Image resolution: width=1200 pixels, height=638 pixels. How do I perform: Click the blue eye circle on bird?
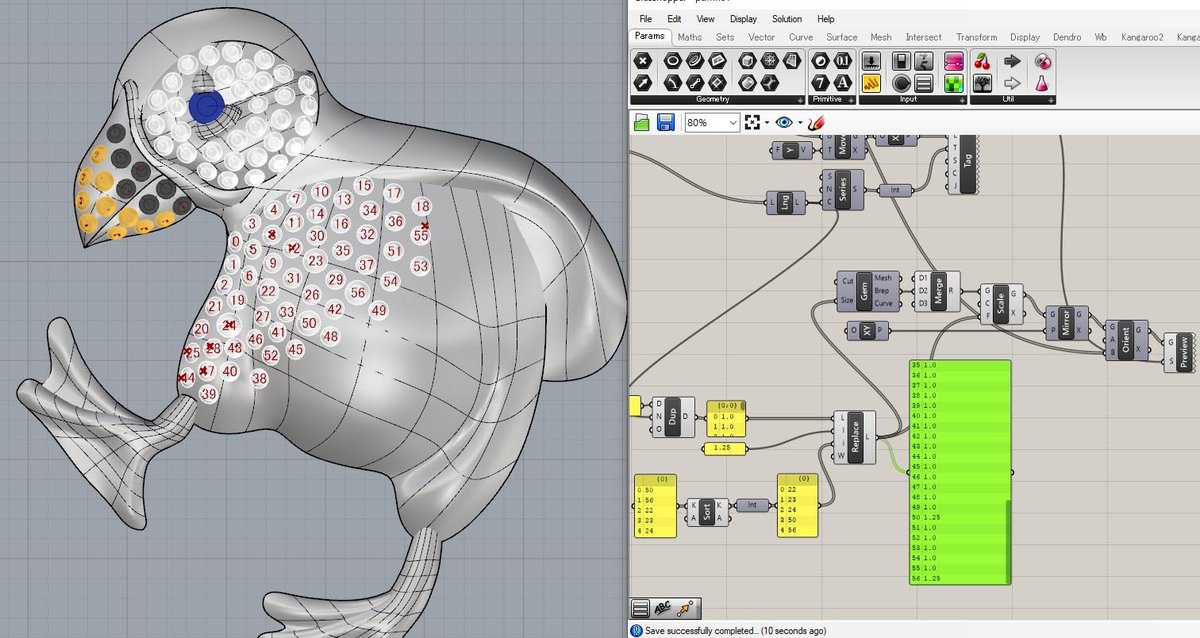[x=206, y=105]
